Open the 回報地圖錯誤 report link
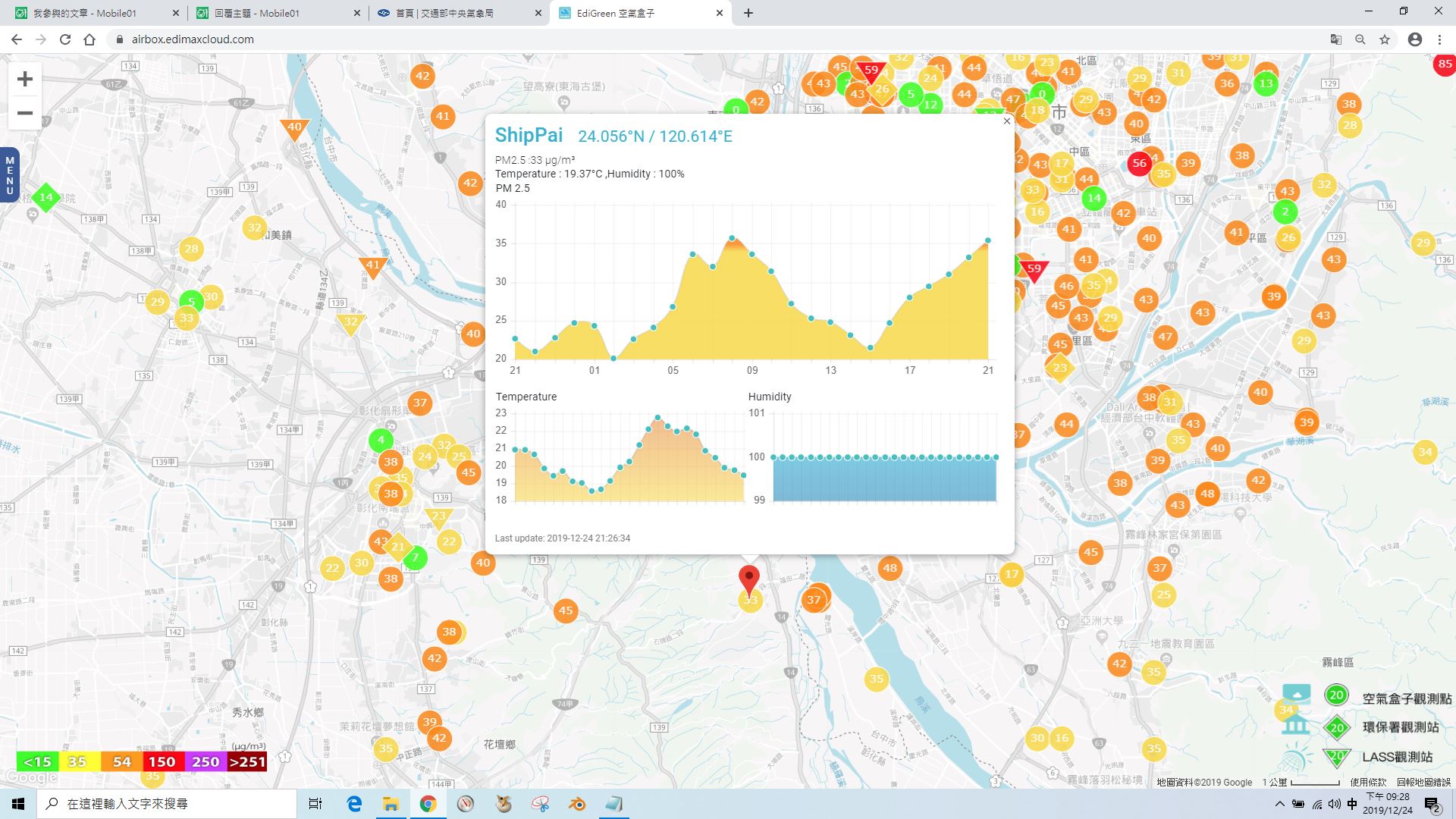The image size is (1456, 819). coord(1423,782)
